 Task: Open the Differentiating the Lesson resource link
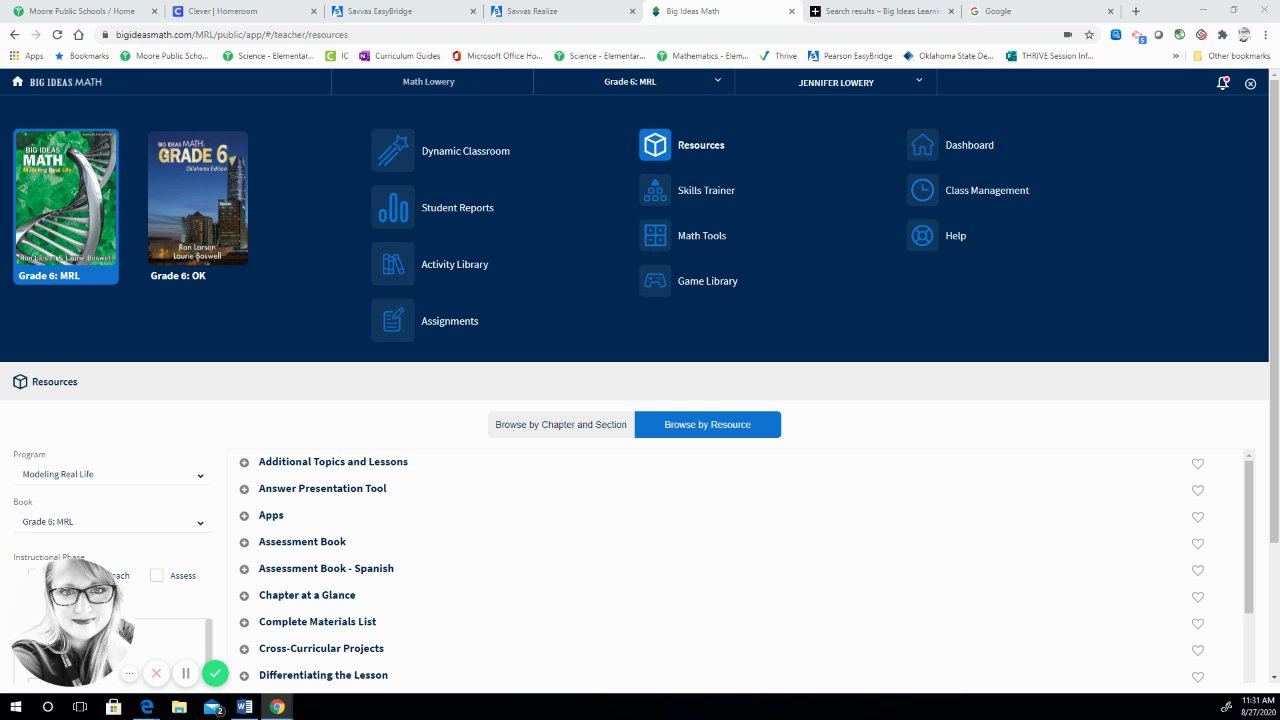[x=323, y=675]
